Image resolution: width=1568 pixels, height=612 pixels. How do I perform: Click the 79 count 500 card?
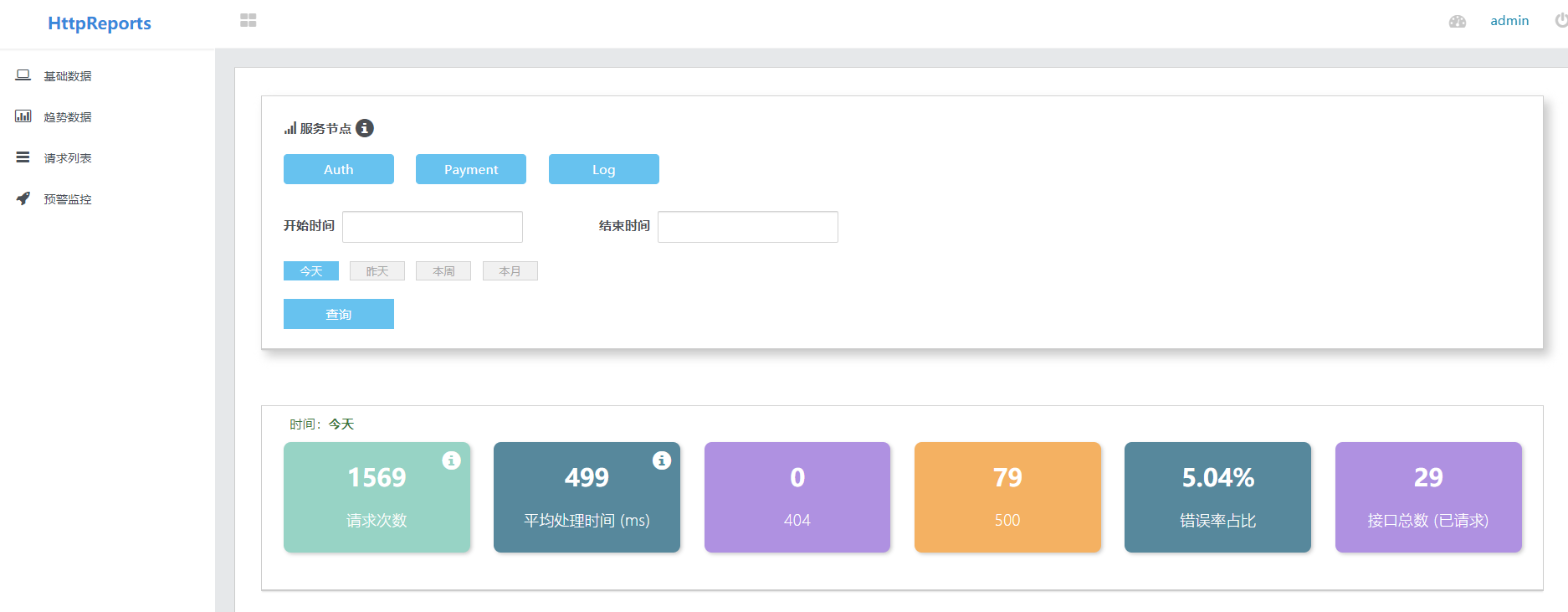pyautogui.click(x=1007, y=497)
